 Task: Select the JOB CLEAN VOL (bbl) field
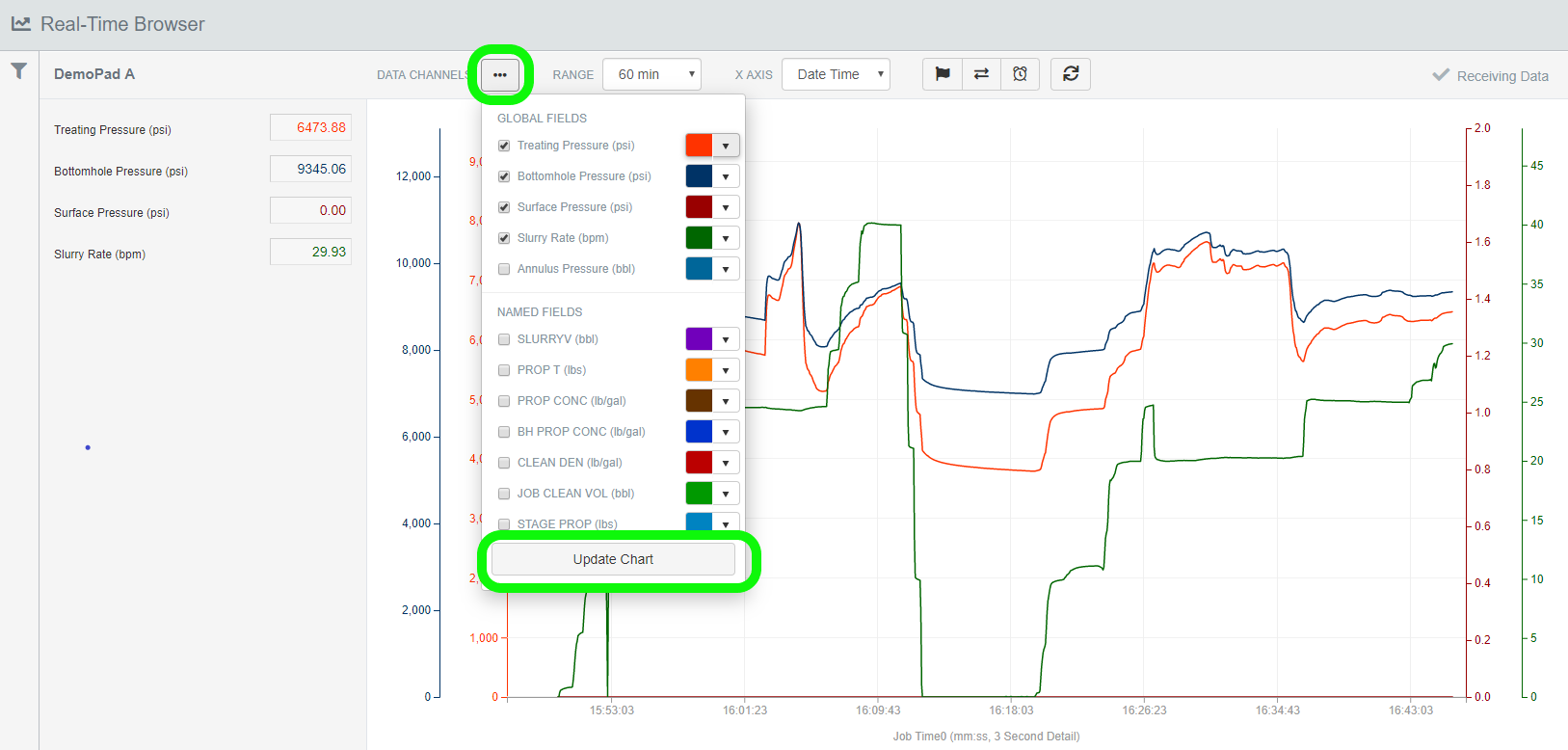click(x=504, y=494)
